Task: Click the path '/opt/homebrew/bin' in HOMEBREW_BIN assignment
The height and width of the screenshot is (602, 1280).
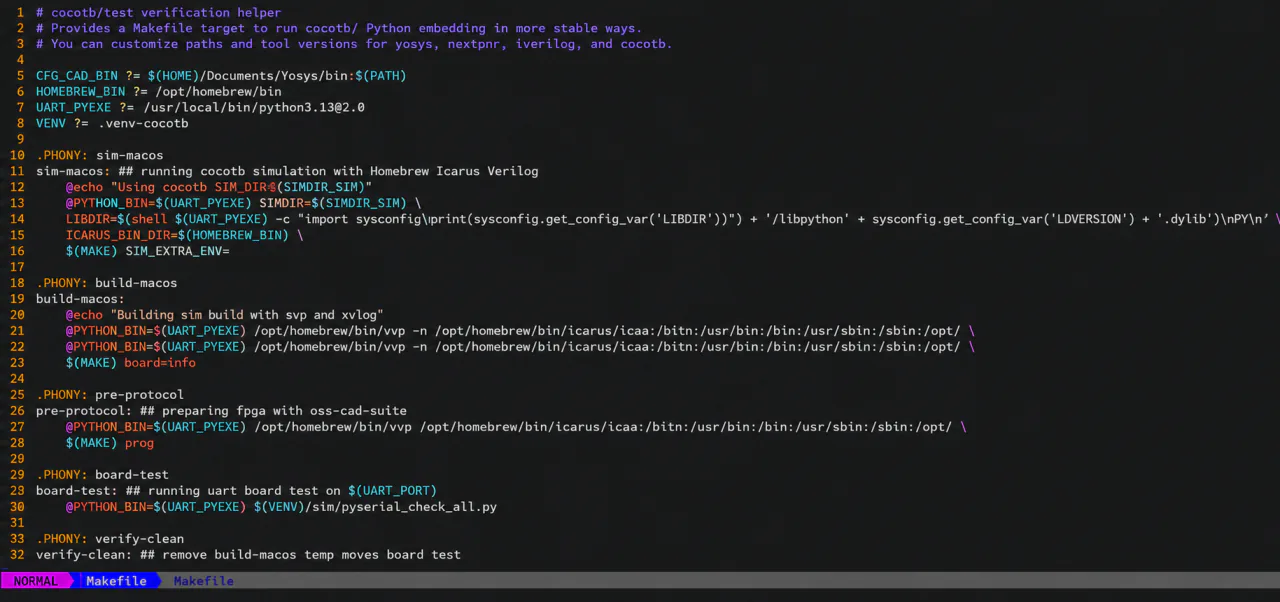Action: [219, 92]
